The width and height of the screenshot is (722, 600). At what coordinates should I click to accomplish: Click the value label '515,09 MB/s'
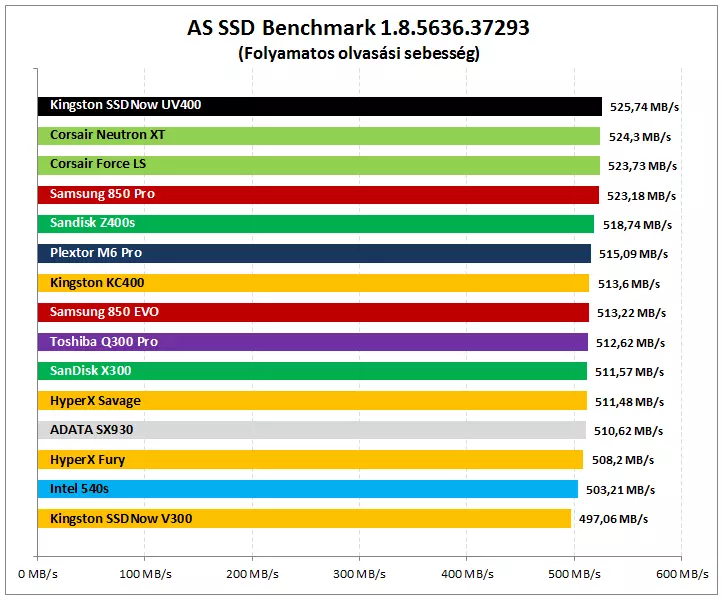tap(633, 254)
